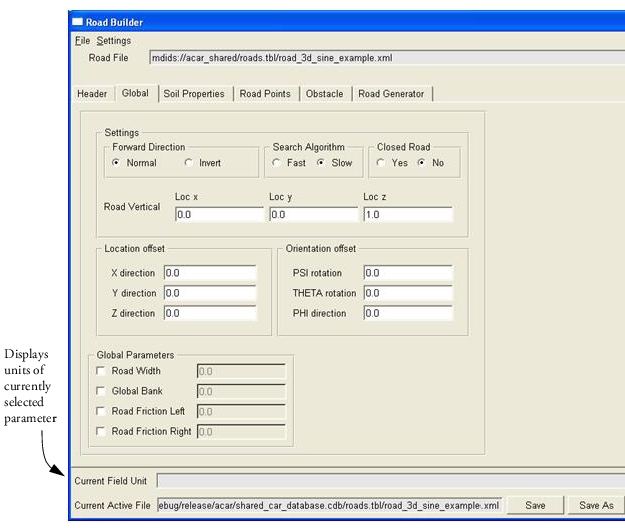
Task: Select Invert forward direction radio button
Action: 189,163
